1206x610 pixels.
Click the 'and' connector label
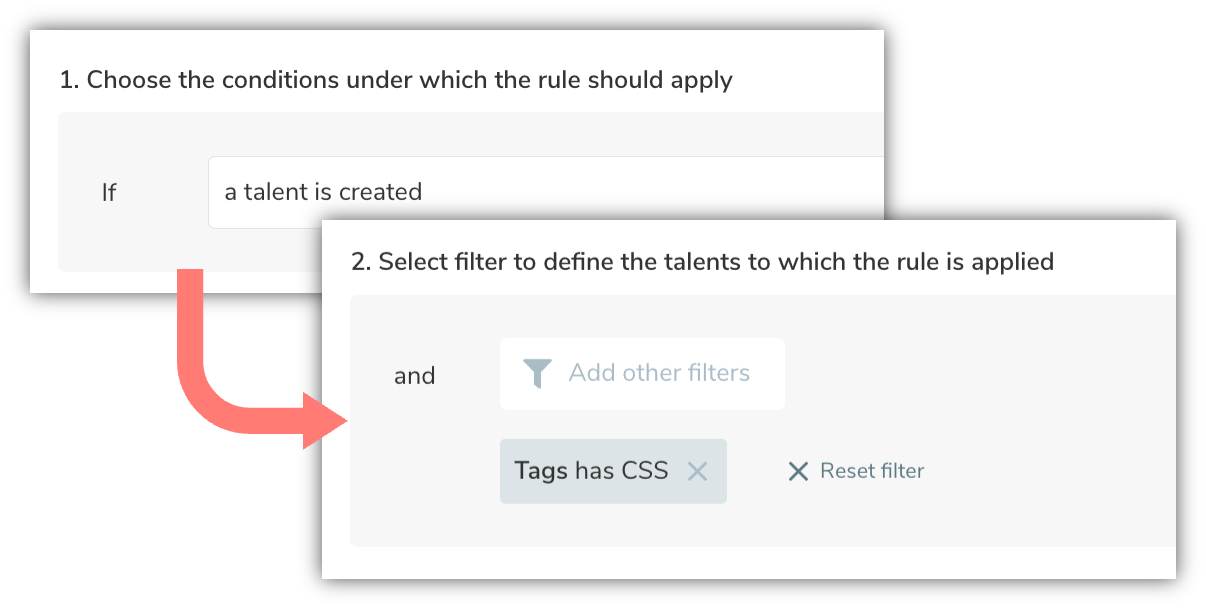tap(414, 376)
